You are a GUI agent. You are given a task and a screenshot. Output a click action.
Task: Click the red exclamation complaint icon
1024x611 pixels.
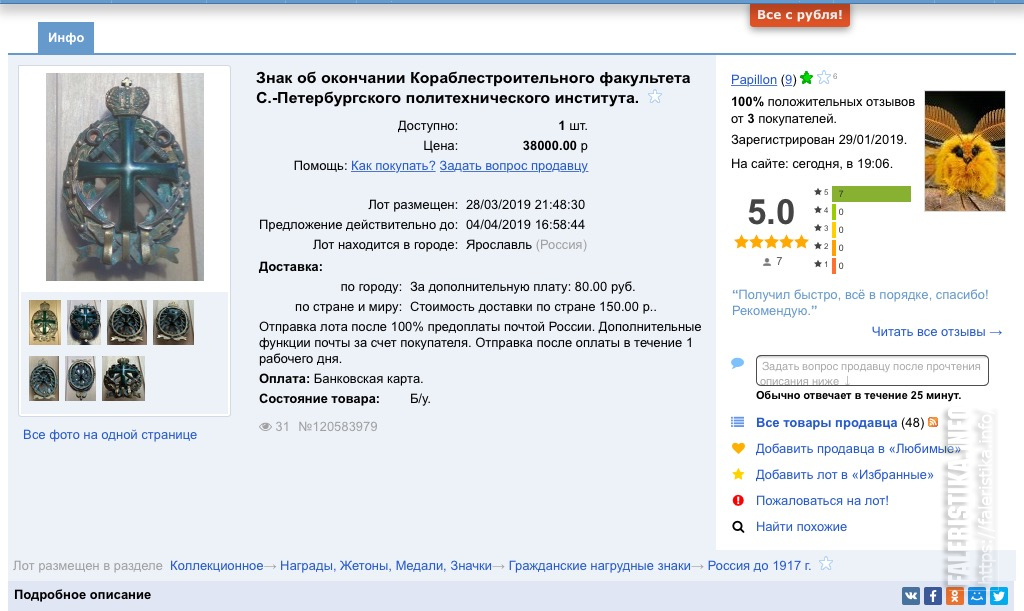tap(738, 500)
